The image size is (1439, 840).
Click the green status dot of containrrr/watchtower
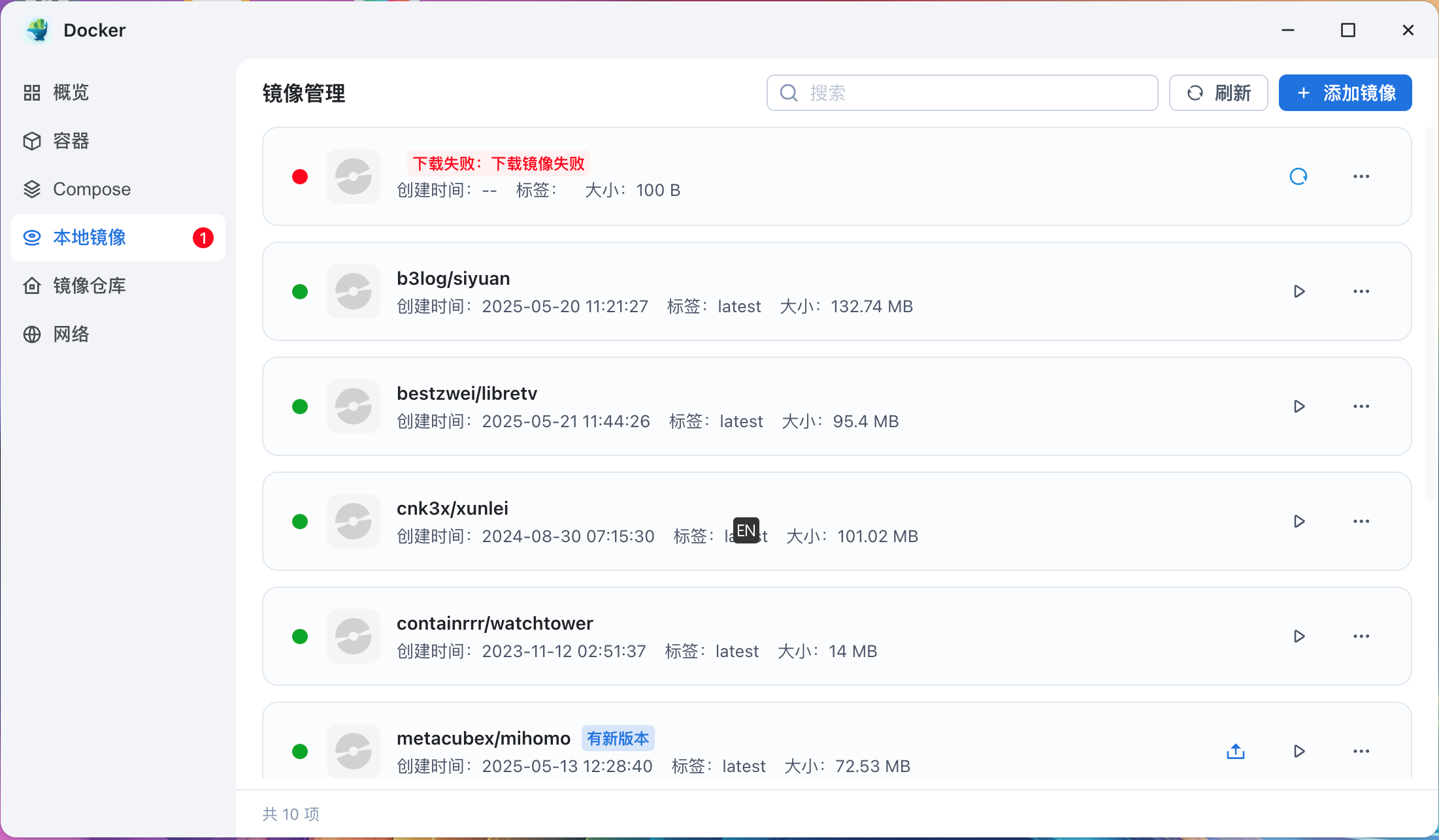[300, 636]
